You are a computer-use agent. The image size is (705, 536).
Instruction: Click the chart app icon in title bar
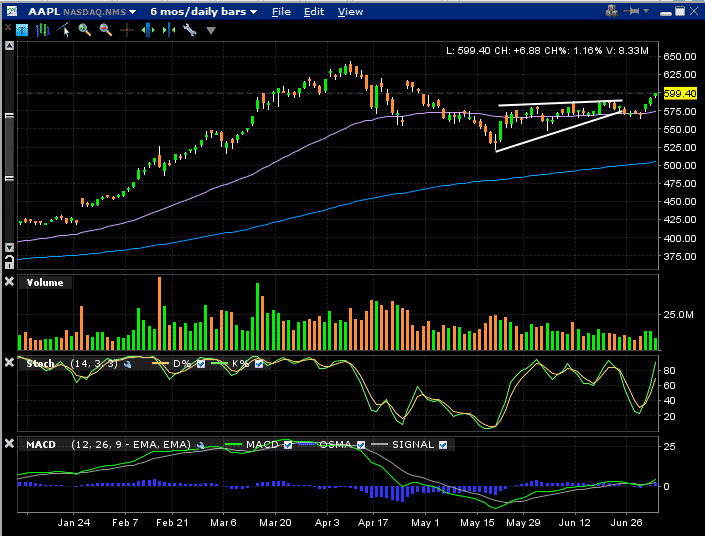click(12, 11)
